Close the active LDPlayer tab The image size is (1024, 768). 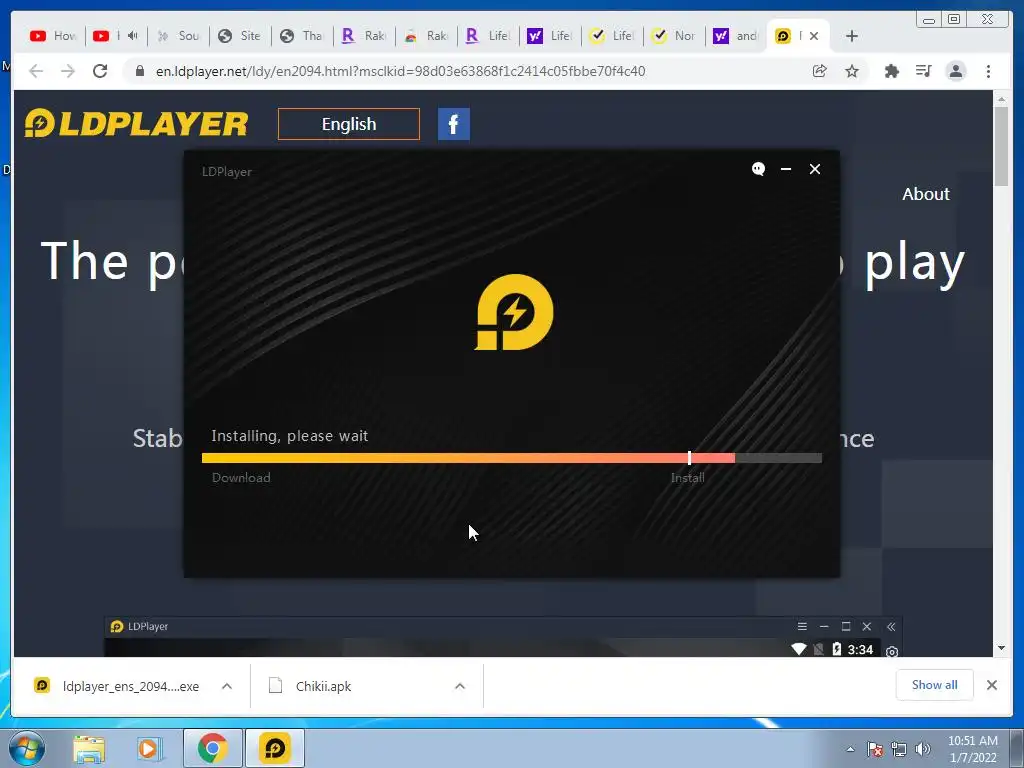point(814,36)
